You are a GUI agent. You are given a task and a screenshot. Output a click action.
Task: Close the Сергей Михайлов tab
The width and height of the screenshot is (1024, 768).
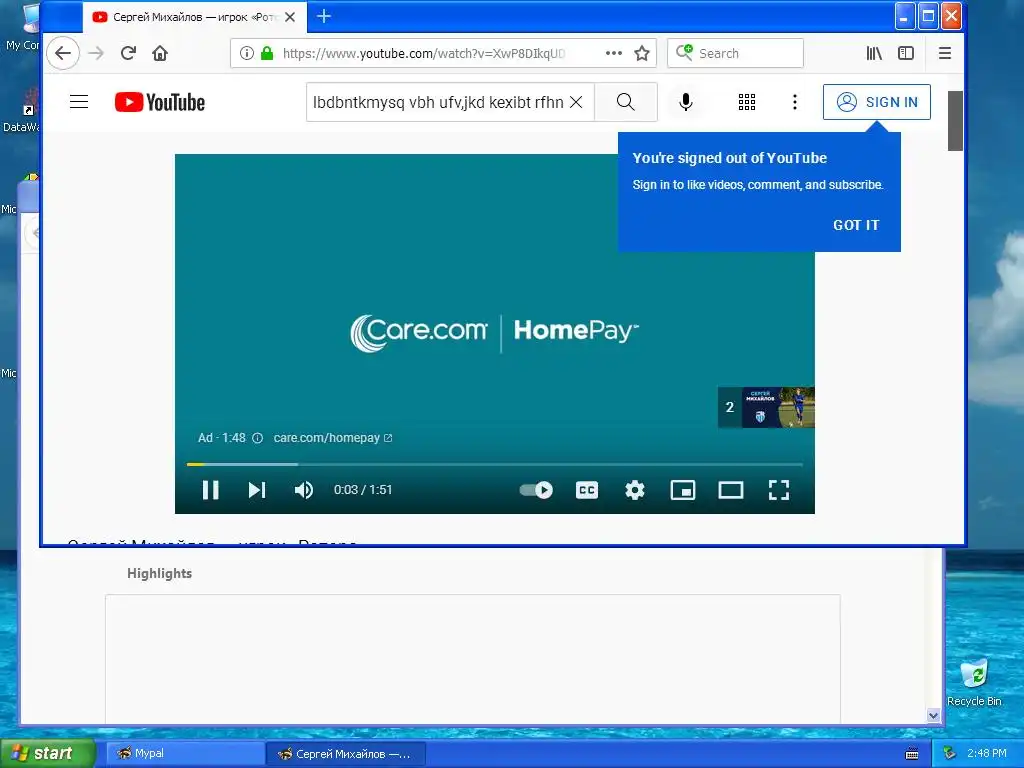tap(291, 17)
